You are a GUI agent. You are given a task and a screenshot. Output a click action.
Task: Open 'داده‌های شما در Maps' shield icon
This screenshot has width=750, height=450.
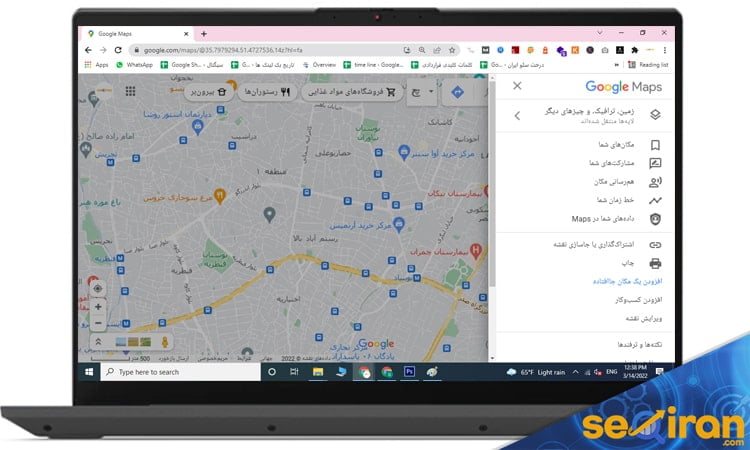655,219
